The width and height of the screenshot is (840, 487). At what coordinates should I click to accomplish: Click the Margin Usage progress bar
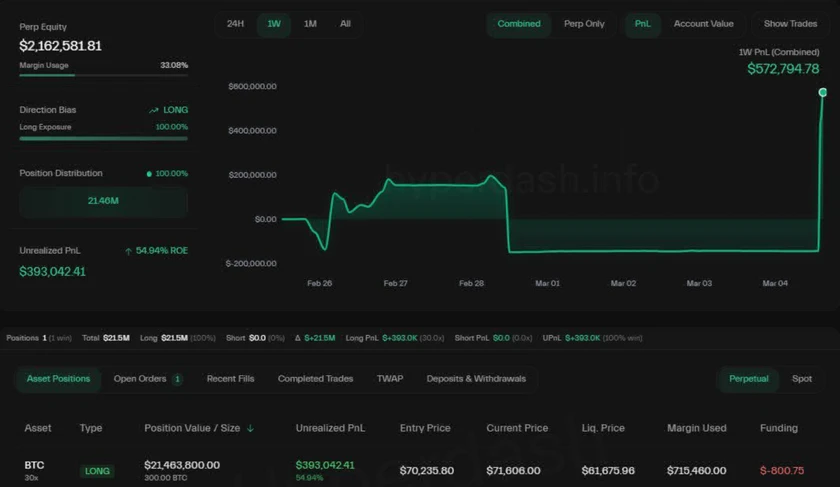(103, 75)
